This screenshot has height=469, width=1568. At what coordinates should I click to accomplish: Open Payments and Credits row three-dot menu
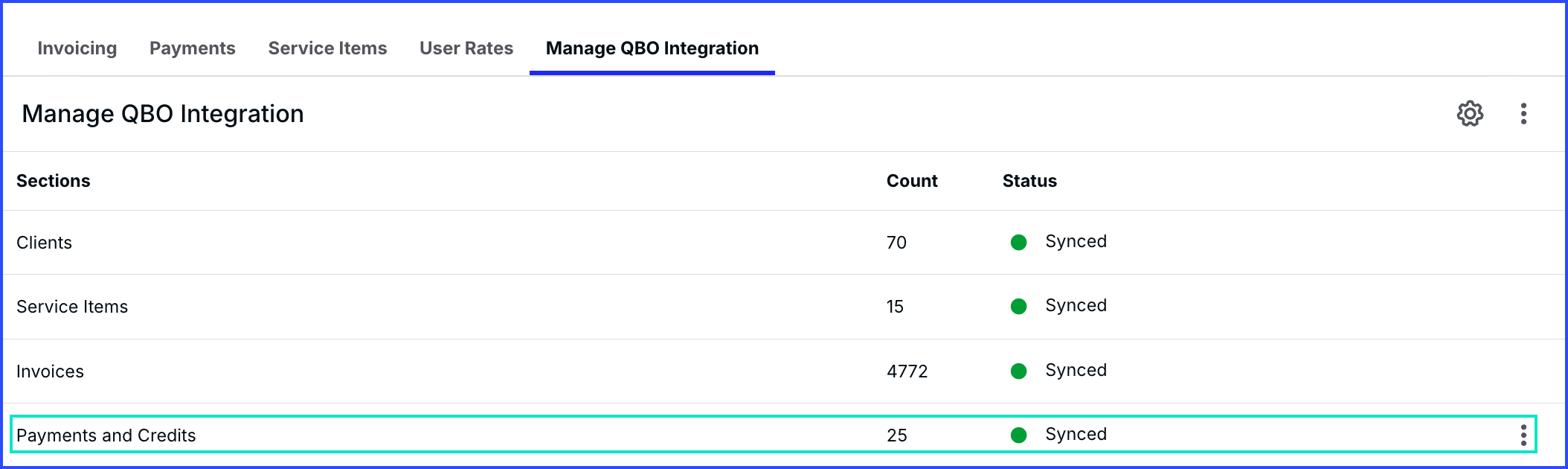point(1523,435)
